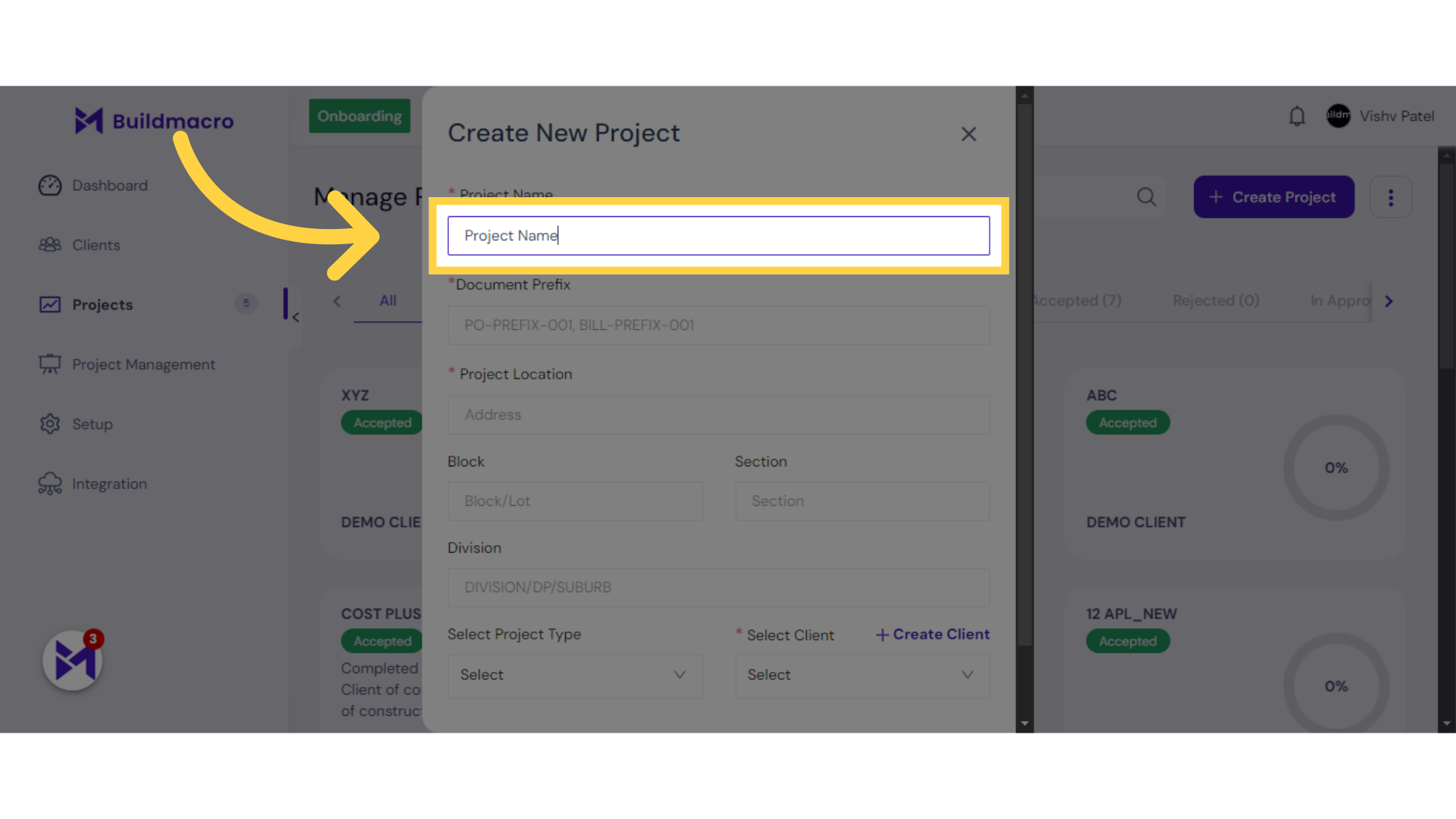1456x819 pixels.
Task: Open the Dashboard section
Action: click(108, 184)
